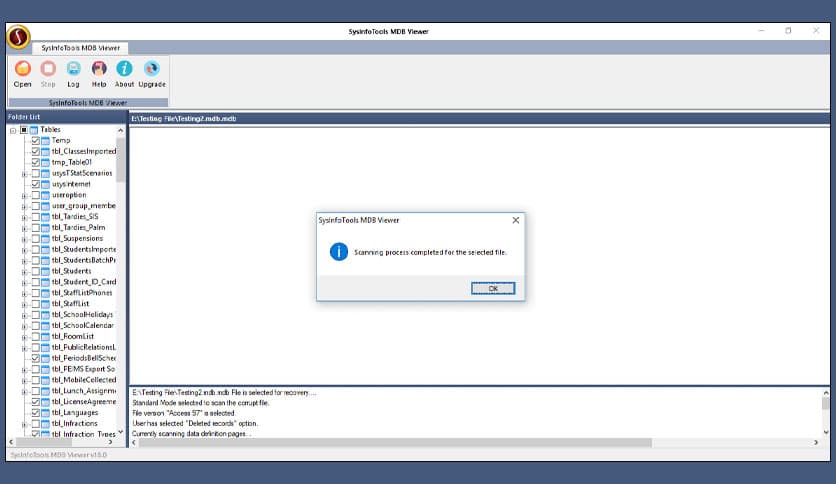
Task: Click the blue info icon in dialog
Action: [339, 252]
